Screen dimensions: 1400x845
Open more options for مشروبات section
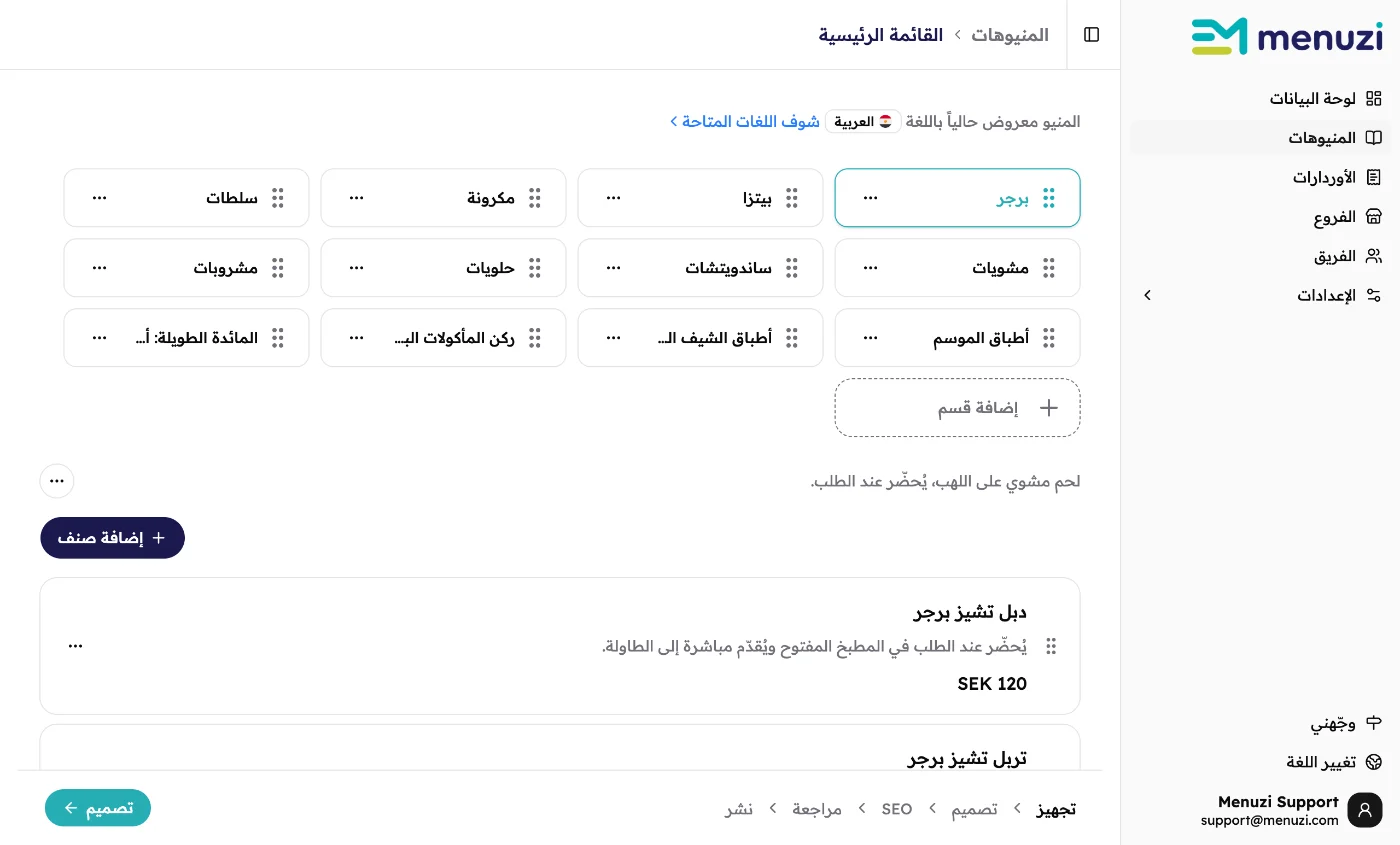(x=99, y=268)
